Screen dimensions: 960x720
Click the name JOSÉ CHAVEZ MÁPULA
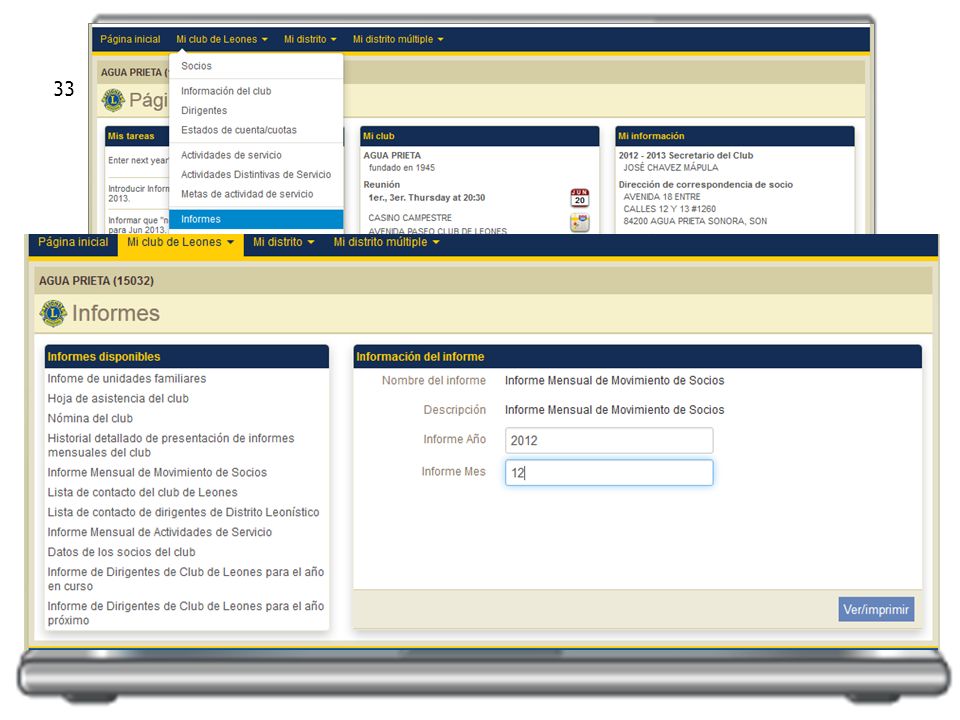671,168
